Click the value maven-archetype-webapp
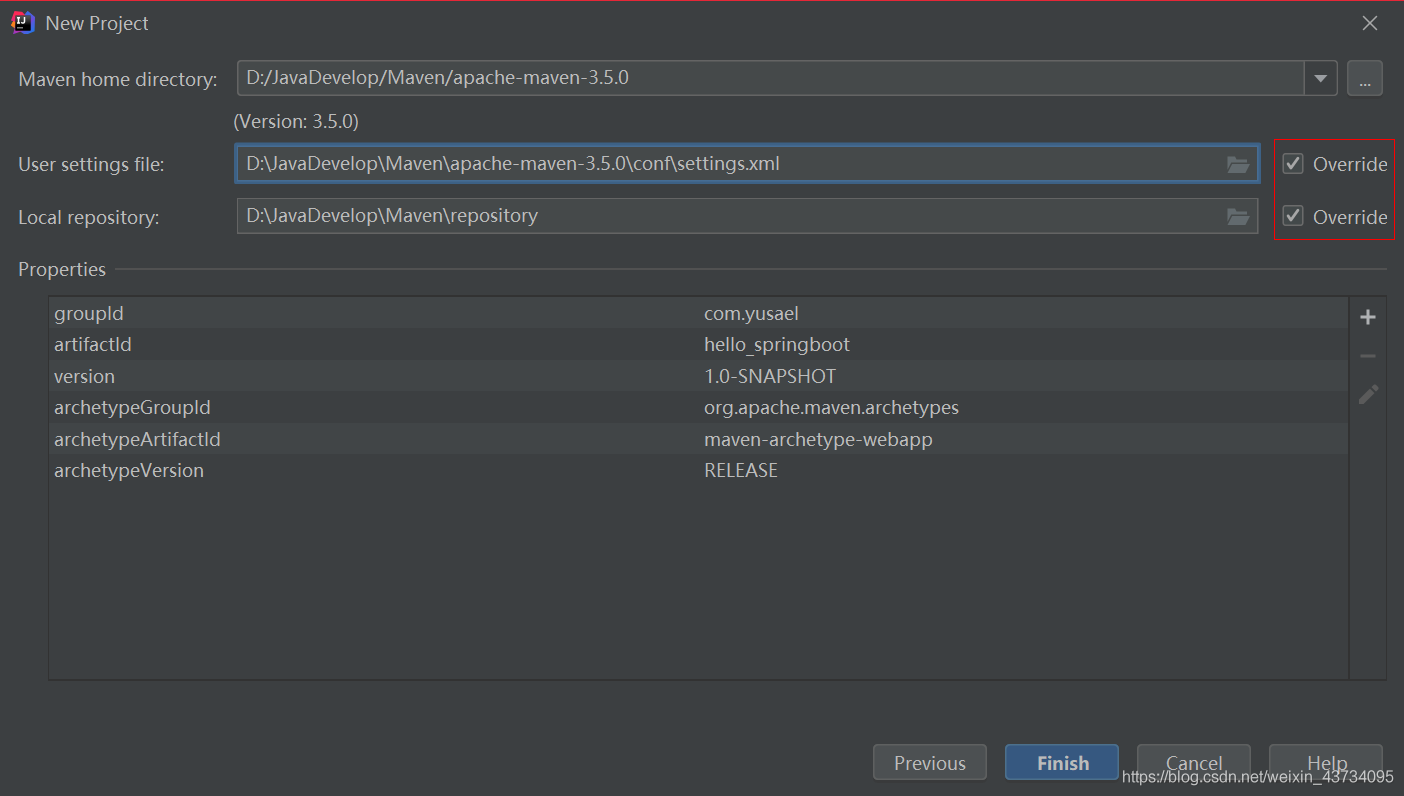Image resolution: width=1404 pixels, height=796 pixels. [x=818, y=440]
